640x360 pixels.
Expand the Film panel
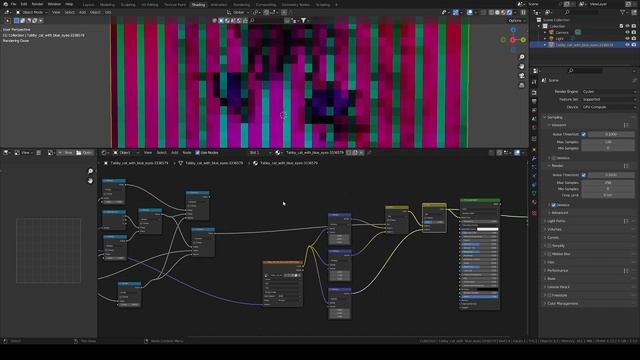coord(551,262)
